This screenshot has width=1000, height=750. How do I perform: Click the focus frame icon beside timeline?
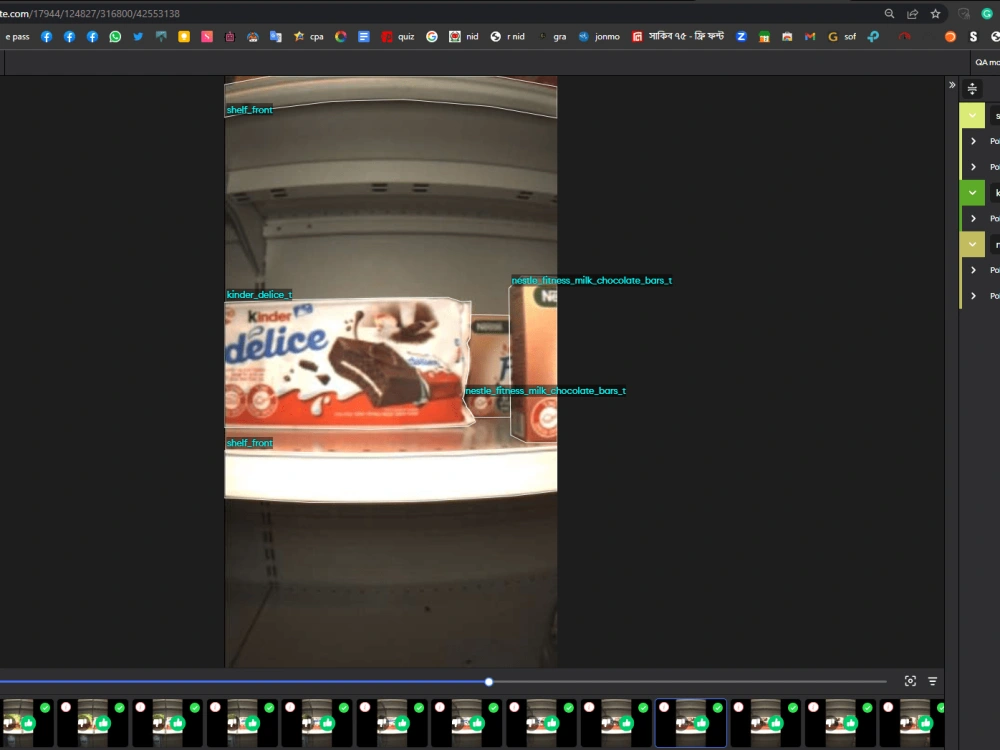coord(910,681)
